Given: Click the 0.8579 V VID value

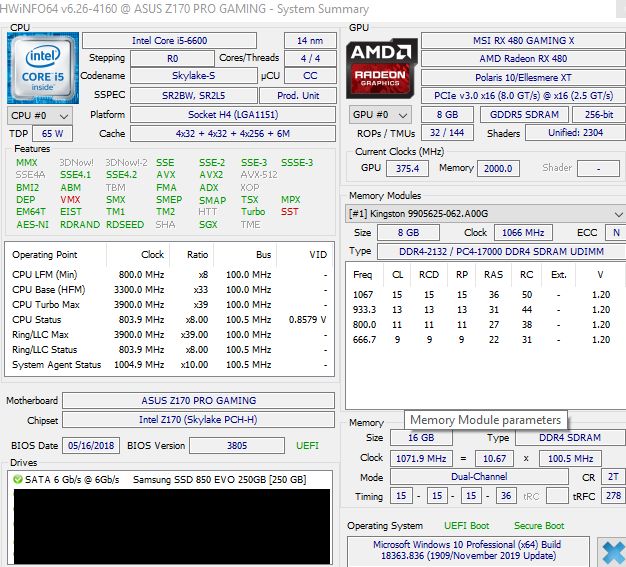Looking at the screenshot, I should (307, 320).
